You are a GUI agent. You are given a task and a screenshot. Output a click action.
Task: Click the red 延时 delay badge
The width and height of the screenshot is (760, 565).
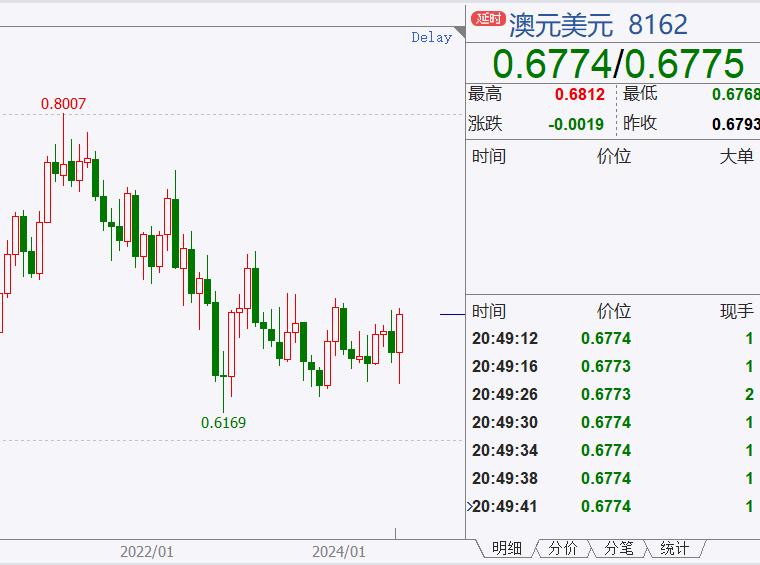tap(488, 19)
